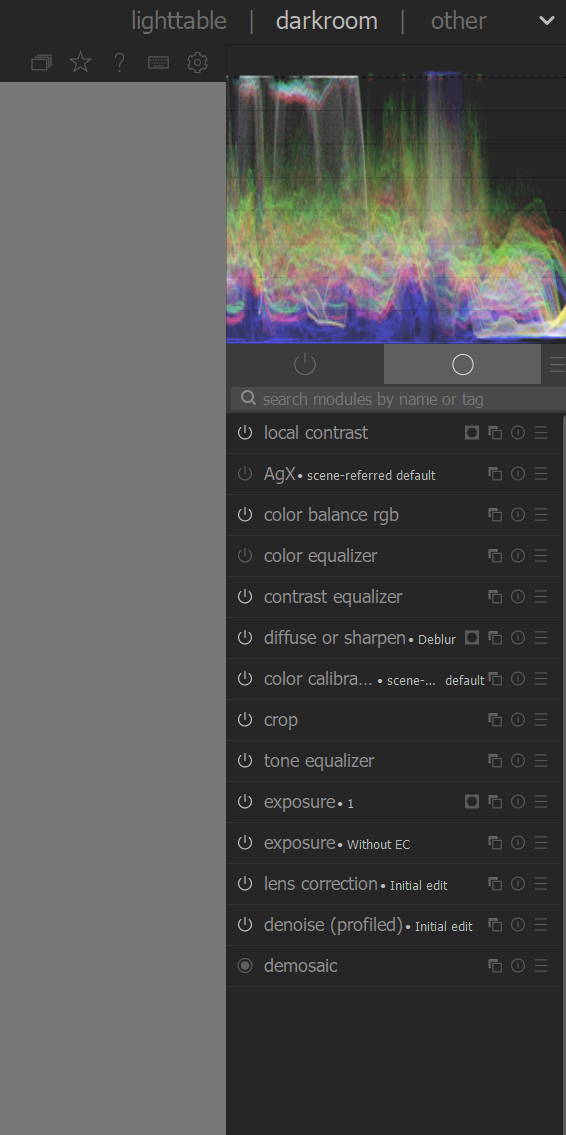
Task: Click the module list scrollbar
Action: point(564,701)
